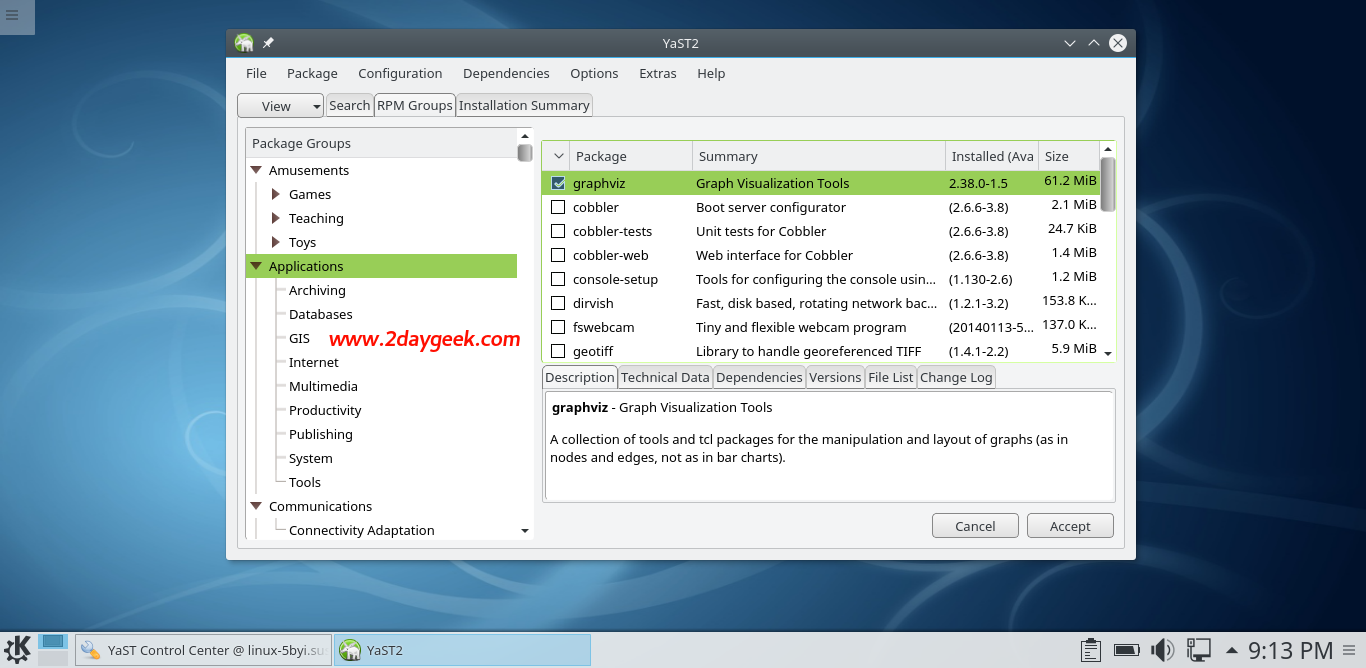Open the File menu
1366x668 pixels.
click(256, 73)
